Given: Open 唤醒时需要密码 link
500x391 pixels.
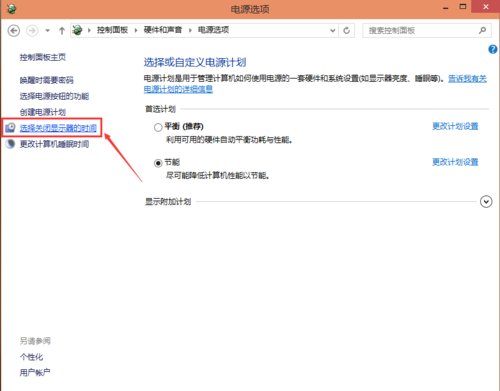Looking at the screenshot, I should point(46,80).
